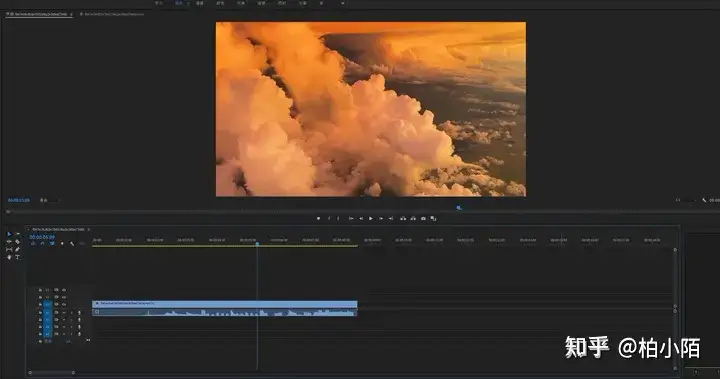
Task: Click the timeline horizontal zoom scrollbar
Action: point(51,373)
